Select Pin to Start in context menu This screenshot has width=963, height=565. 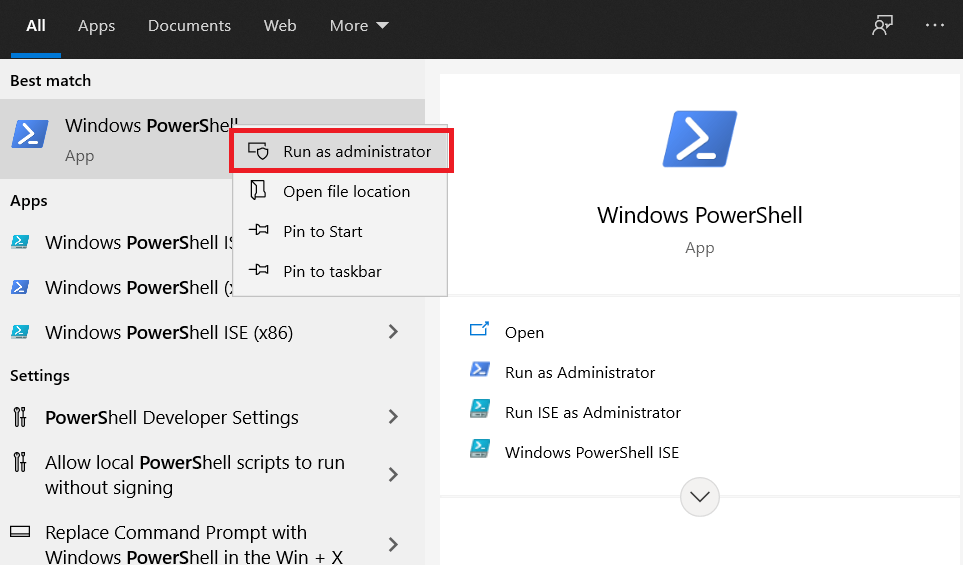click(340, 231)
